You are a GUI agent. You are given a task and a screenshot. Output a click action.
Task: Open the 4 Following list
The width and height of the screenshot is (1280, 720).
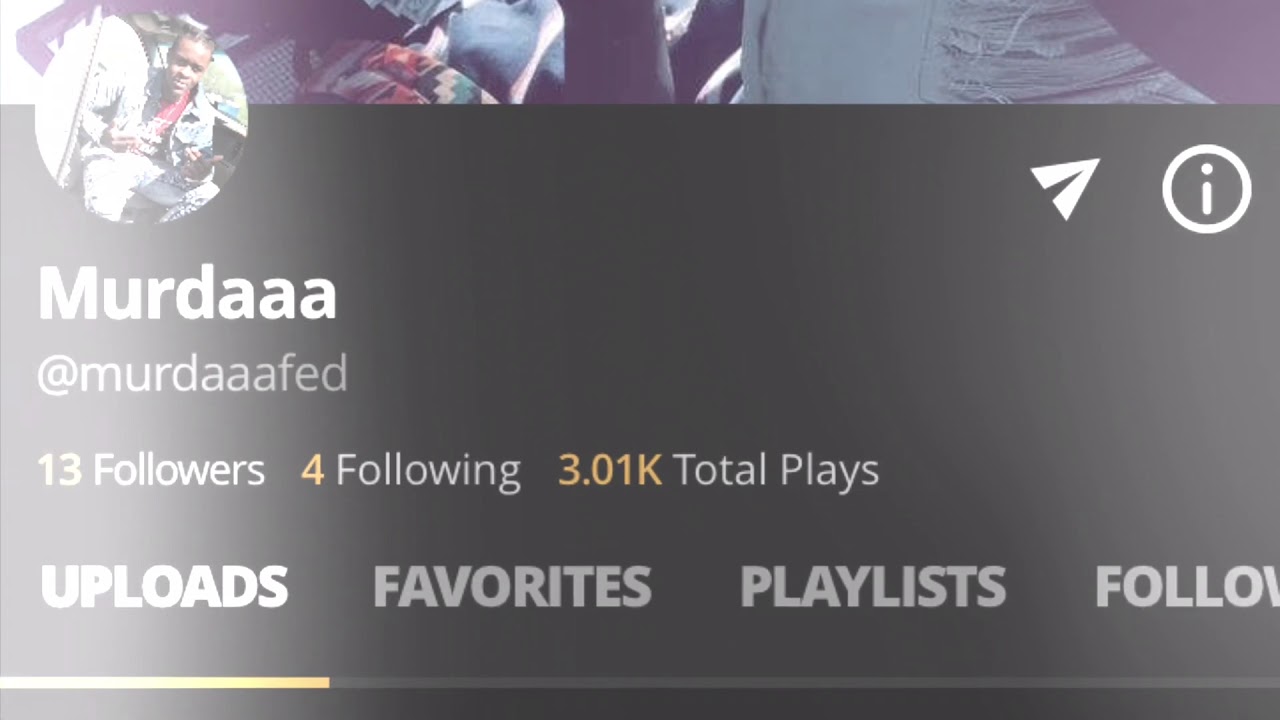[x=411, y=470]
